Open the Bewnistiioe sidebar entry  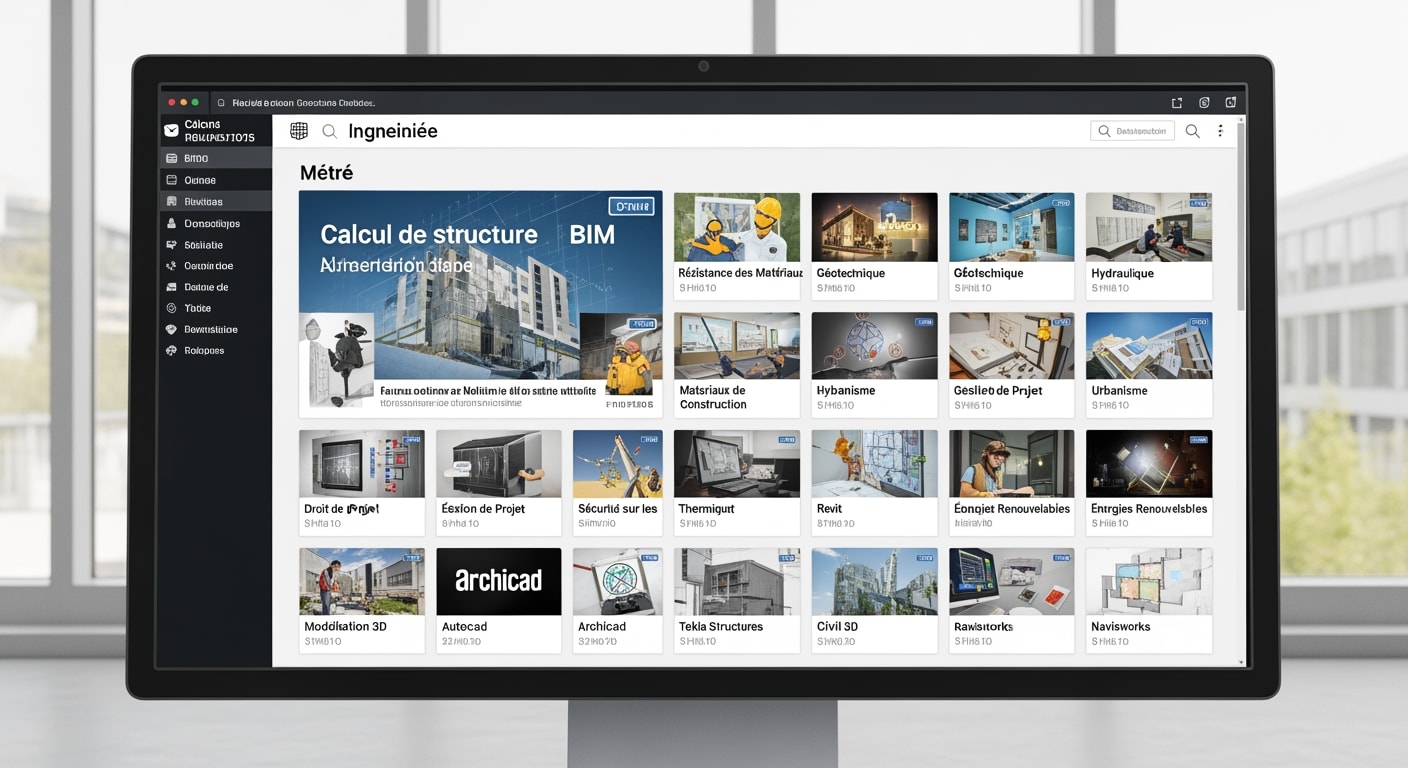[215, 329]
